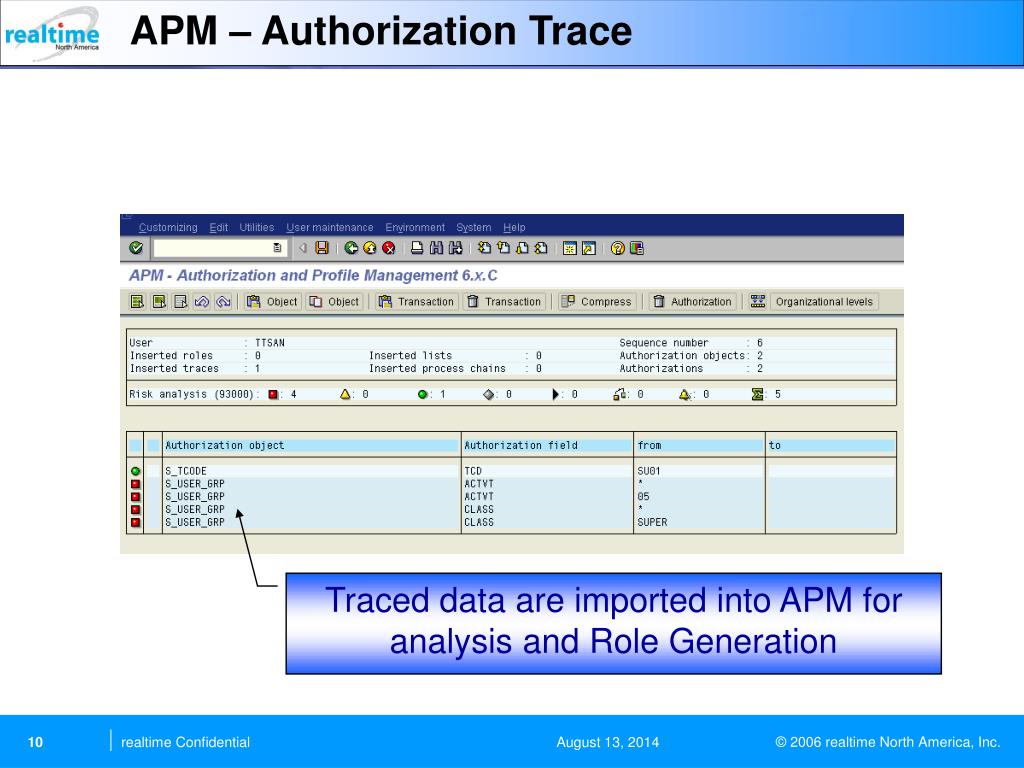
Task: Open the User maintenance menu
Action: pos(330,227)
